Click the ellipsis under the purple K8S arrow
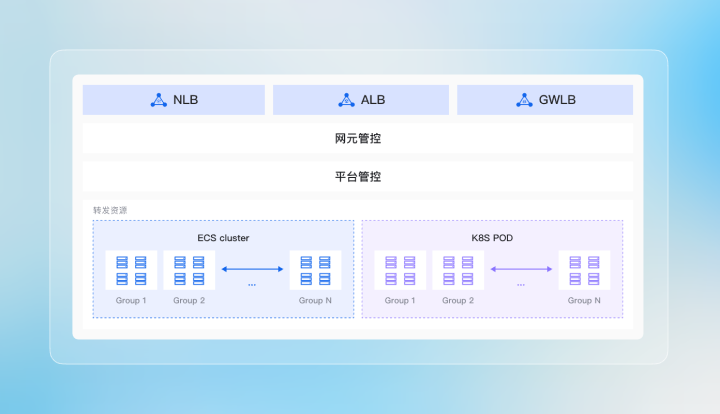This screenshot has height=414, width=720. tap(521, 285)
